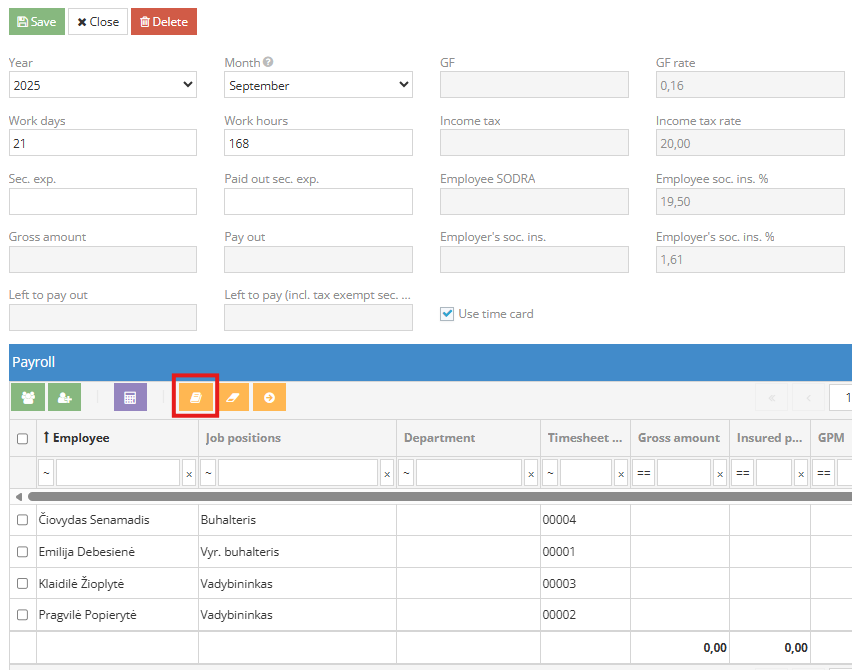Click the add all employees group icon

click(27, 397)
